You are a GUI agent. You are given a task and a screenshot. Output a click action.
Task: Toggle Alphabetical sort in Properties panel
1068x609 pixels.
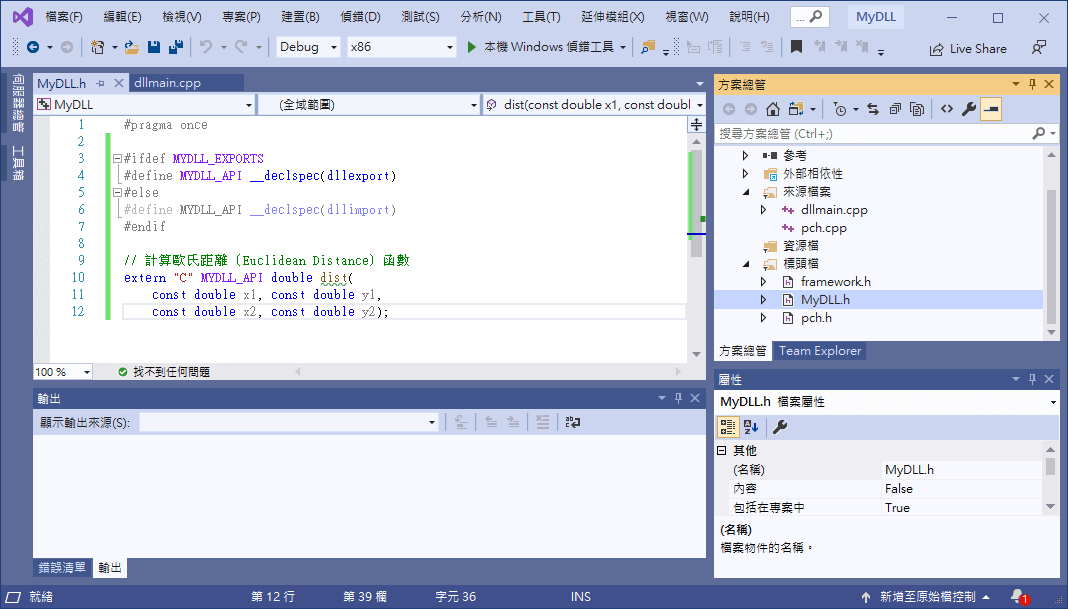751,427
